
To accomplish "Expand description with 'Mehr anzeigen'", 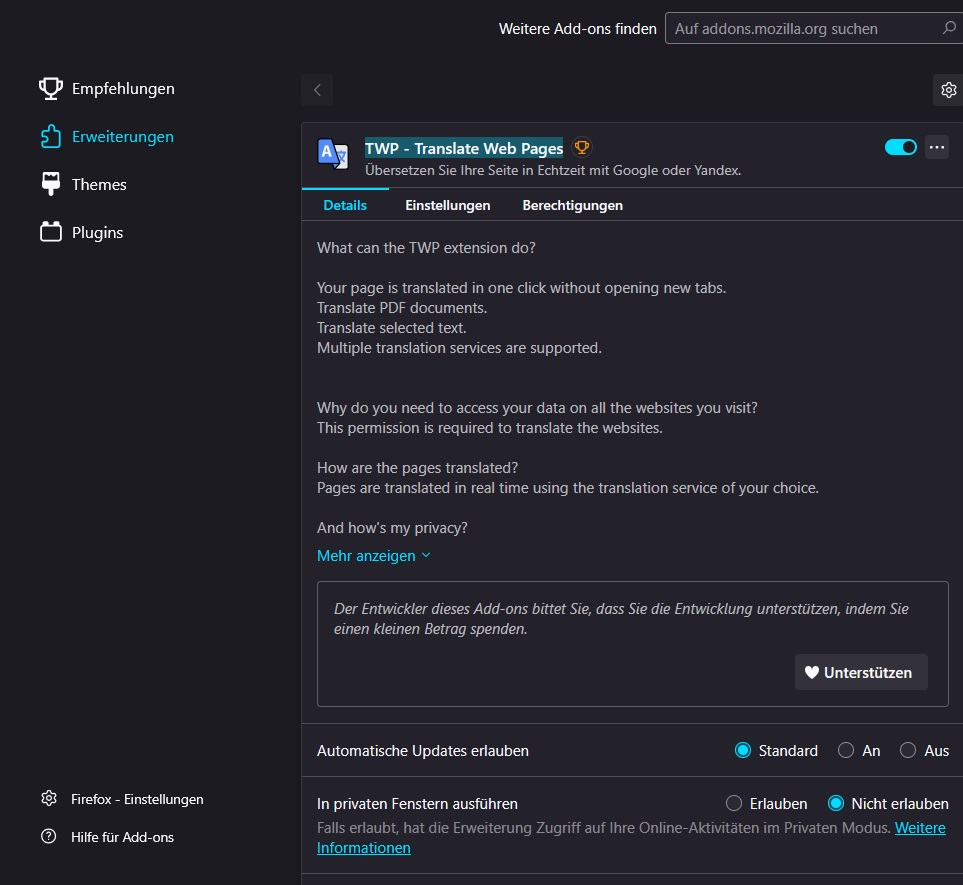I will pyautogui.click(x=373, y=555).
